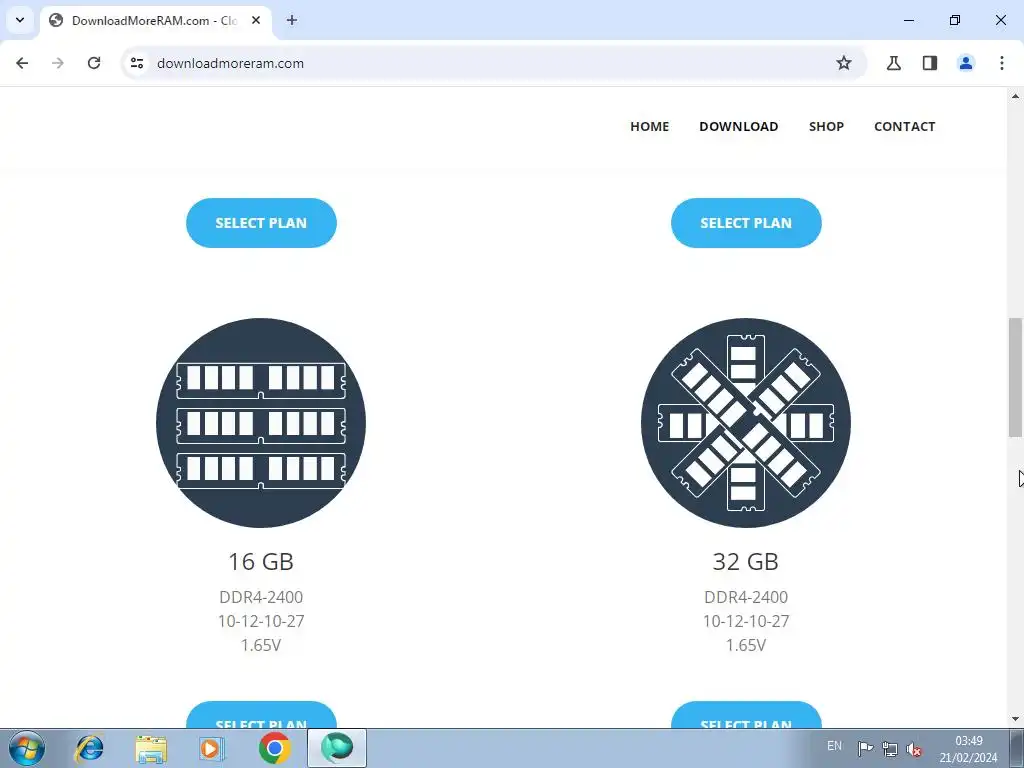Open Windows Explorer from the taskbar
Viewport: 1024px width, 768px height.
tap(151, 749)
